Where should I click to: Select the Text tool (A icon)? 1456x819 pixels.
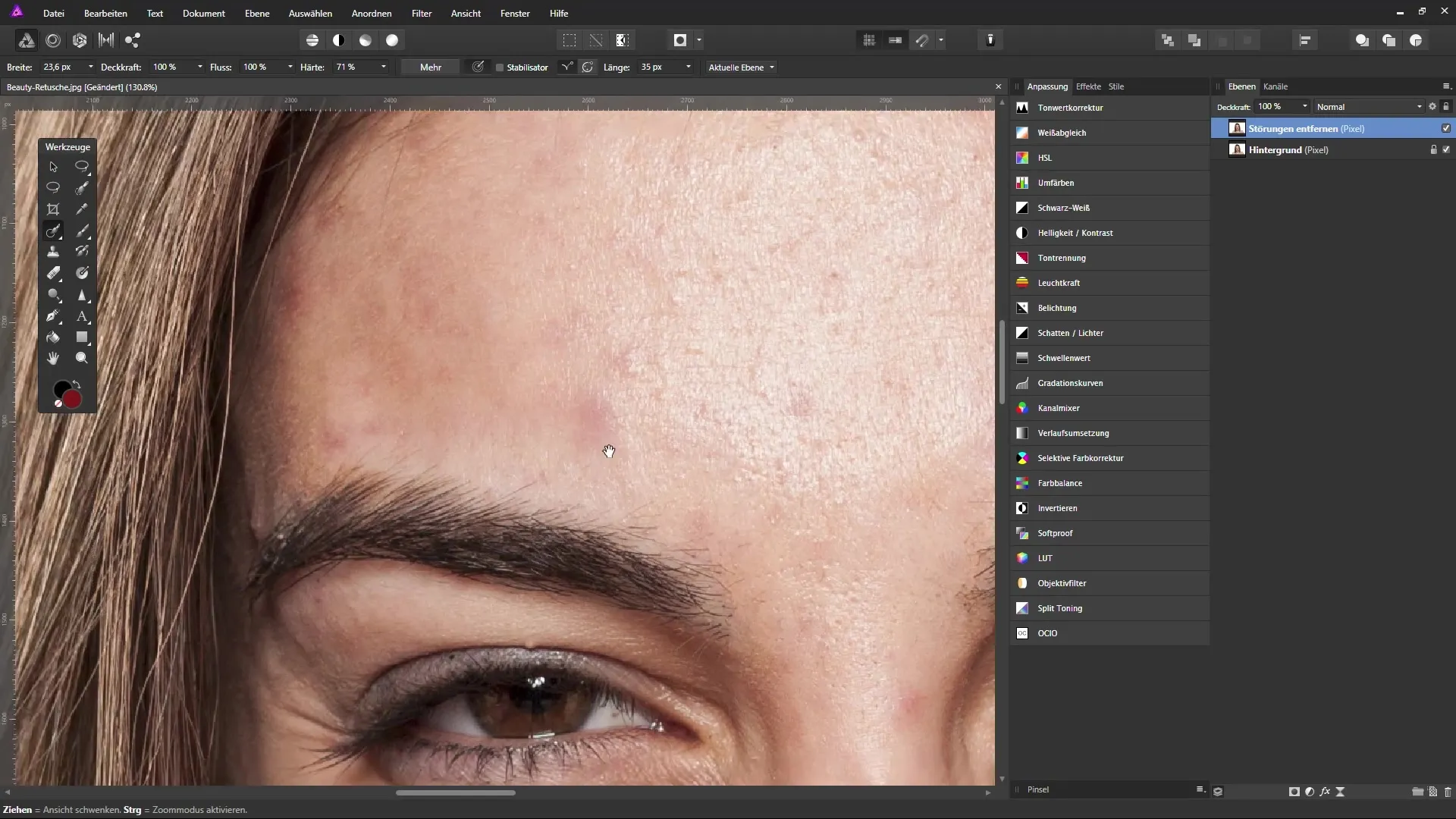(82, 316)
